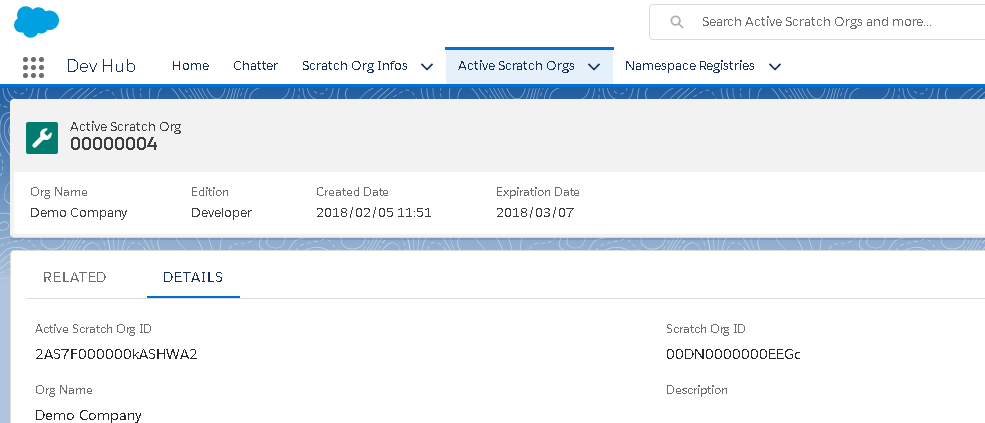This screenshot has height=423, width=985.
Task: Click the Scratch Org ID value 00DN0000000EEGc
Action: (733, 354)
